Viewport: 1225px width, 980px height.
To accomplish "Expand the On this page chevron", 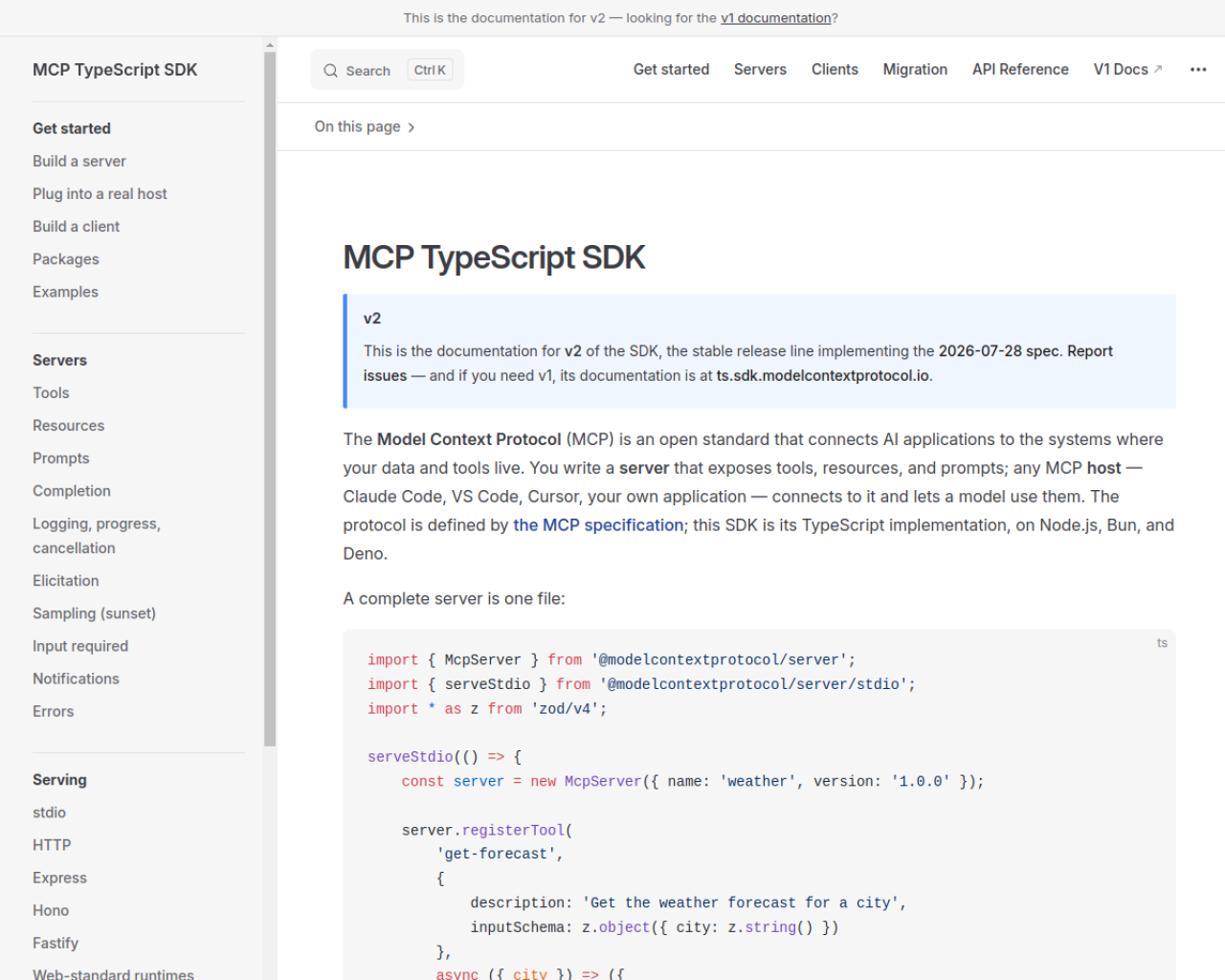I will coord(412,127).
